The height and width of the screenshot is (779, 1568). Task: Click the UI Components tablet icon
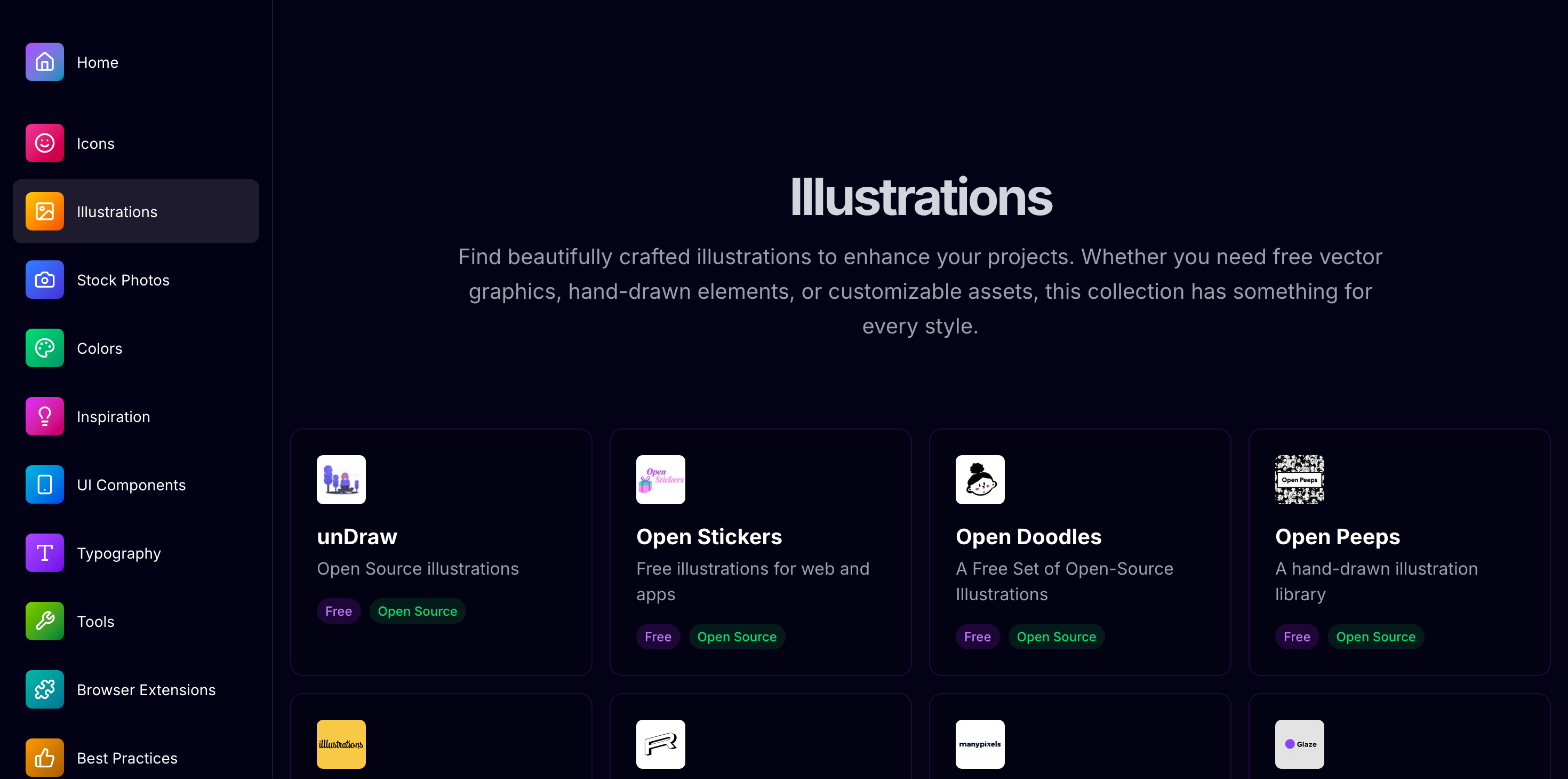point(44,484)
